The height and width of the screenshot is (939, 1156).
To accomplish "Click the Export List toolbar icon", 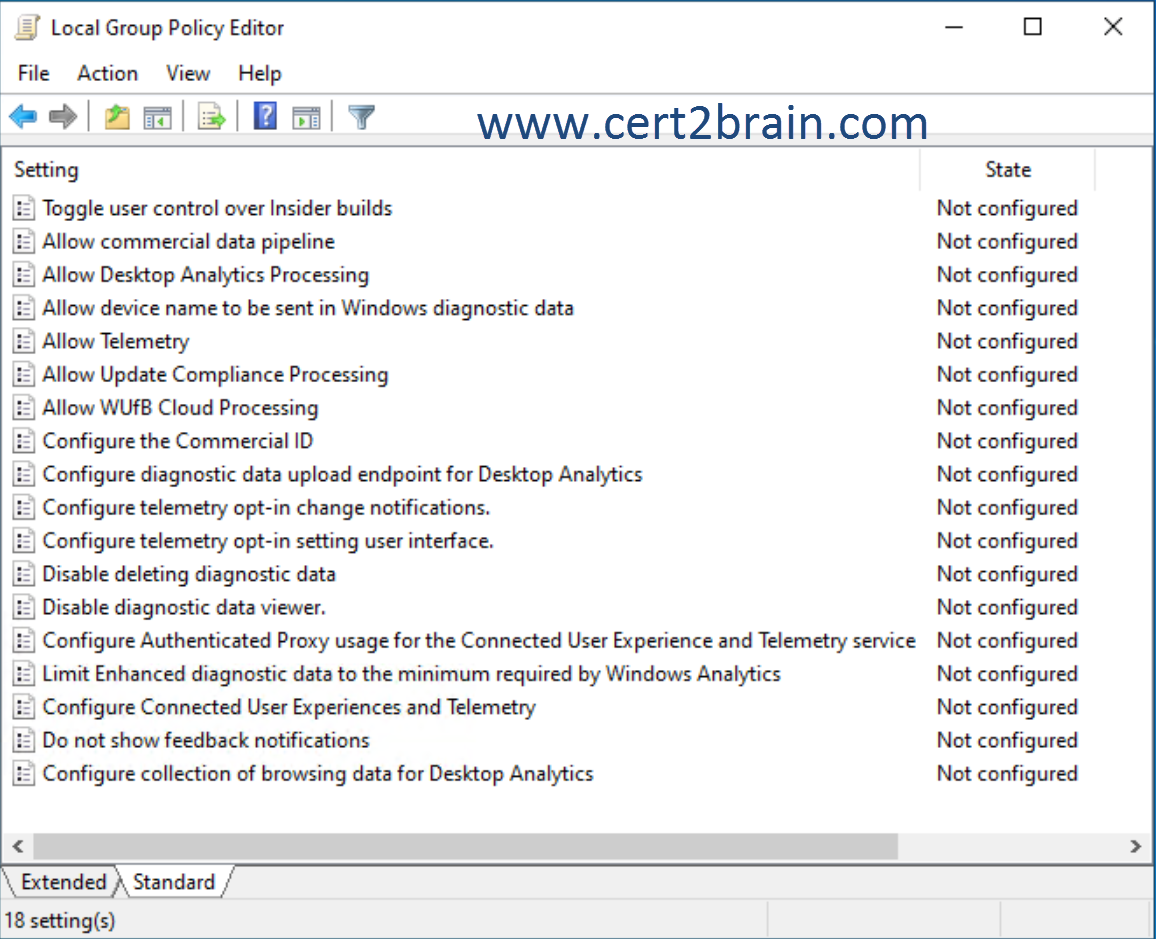I will click(x=212, y=116).
